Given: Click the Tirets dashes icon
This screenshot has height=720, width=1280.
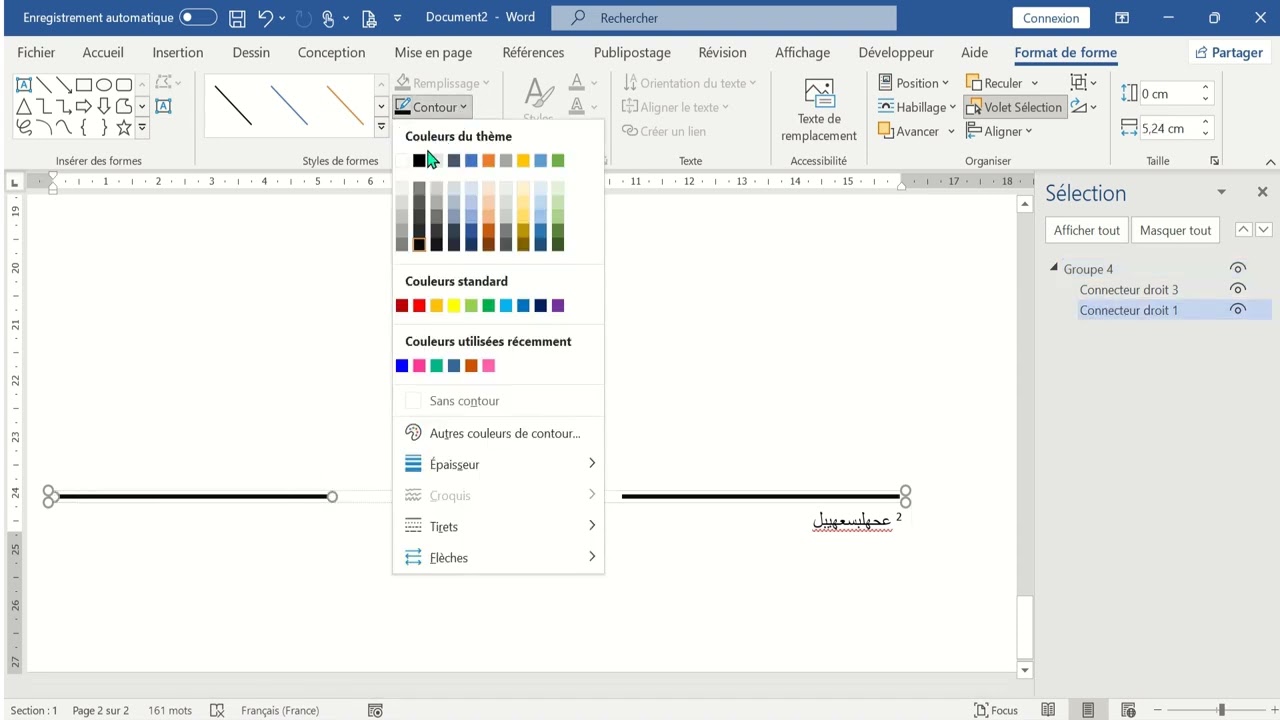Looking at the screenshot, I should (413, 526).
